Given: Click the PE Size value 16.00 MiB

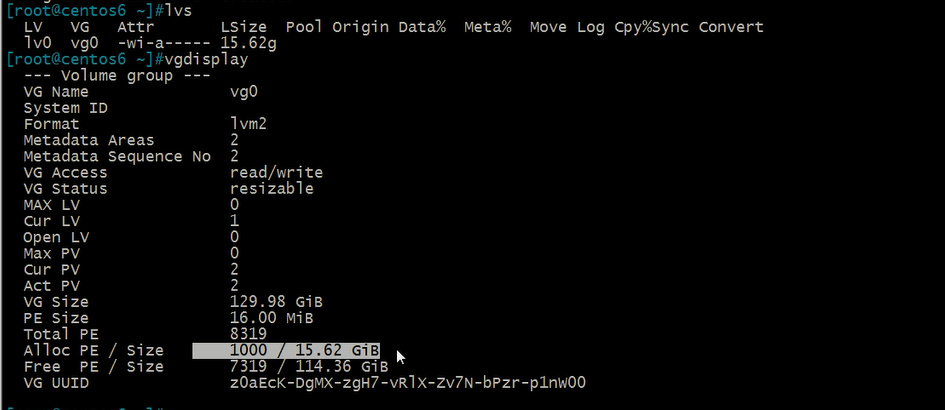Looking at the screenshot, I should [x=272, y=318].
